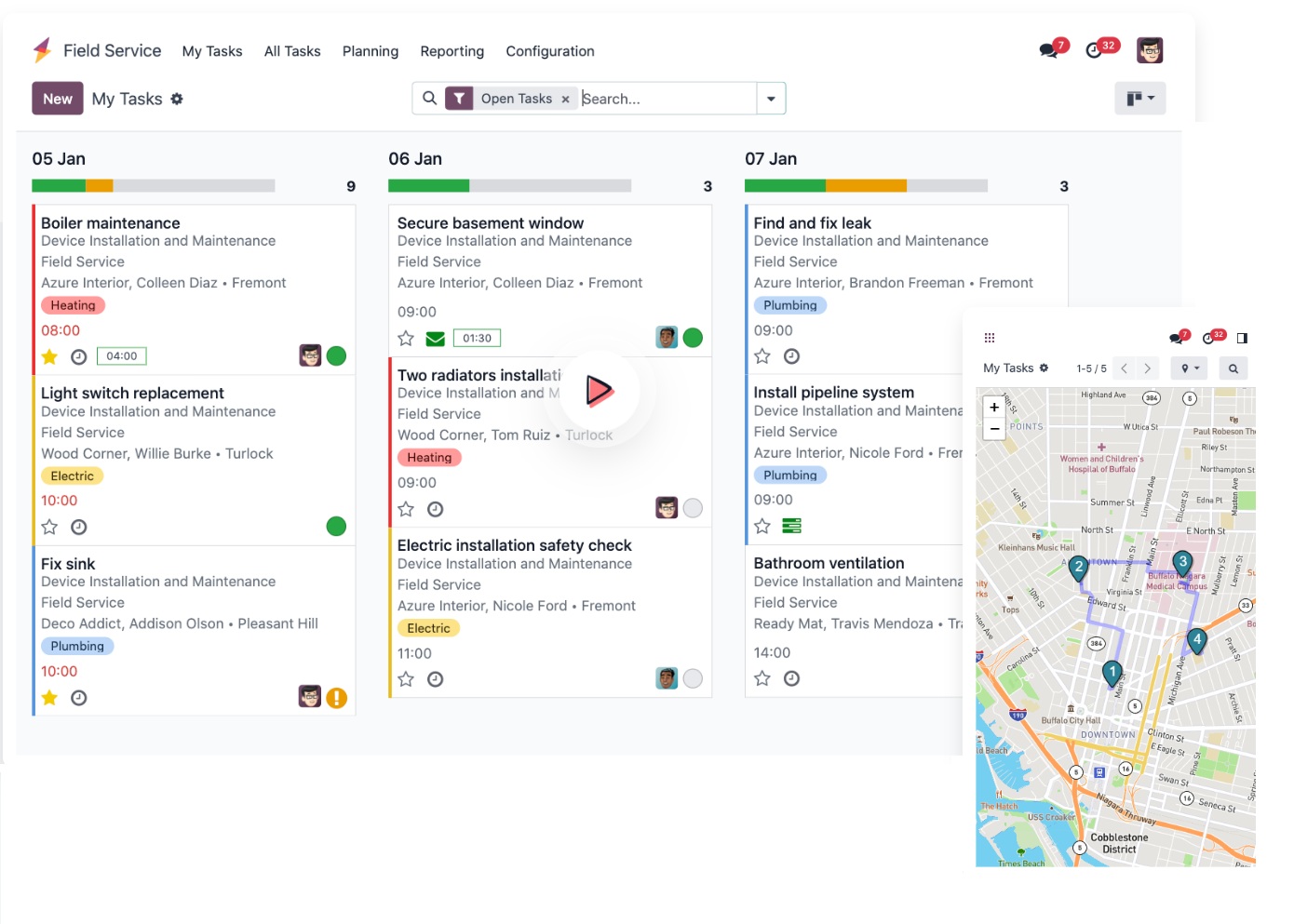Image resolution: width=1294 pixels, height=924 pixels.
Task: Star the Find and fix leak task
Action: tap(762, 356)
